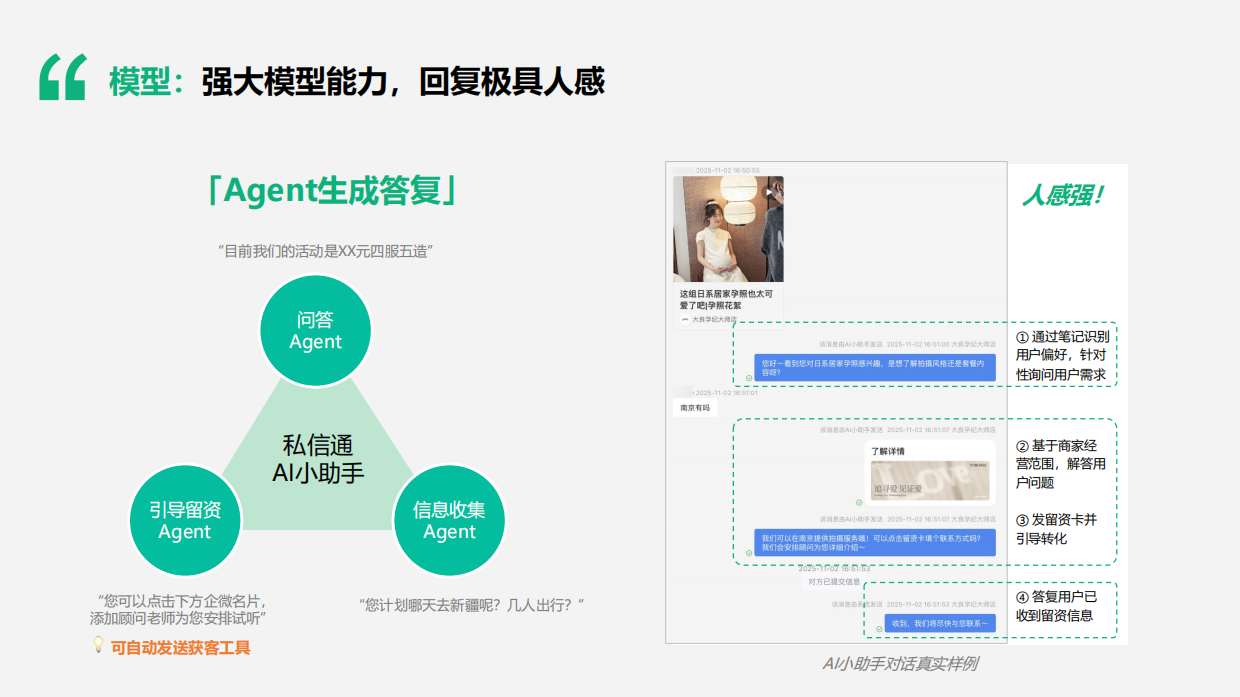Click the 追寻爱 见证爱 card image
The width and height of the screenshot is (1240, 697).
930,481
